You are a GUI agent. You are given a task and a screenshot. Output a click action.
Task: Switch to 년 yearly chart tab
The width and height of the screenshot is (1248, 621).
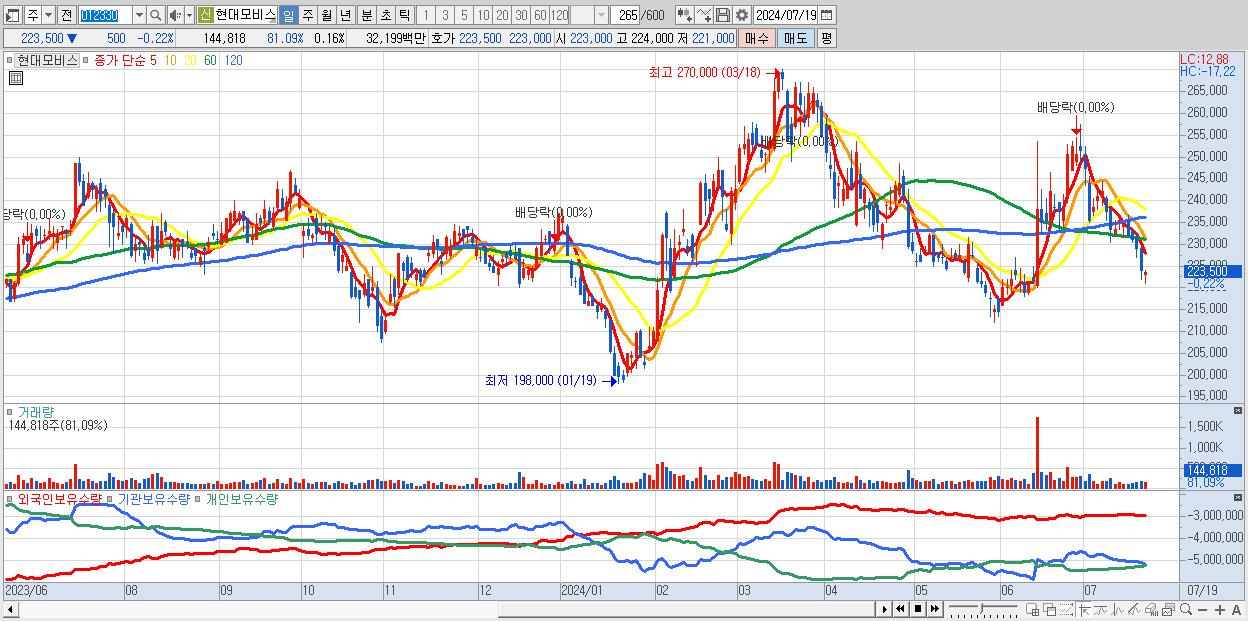(x=345, y=15)
